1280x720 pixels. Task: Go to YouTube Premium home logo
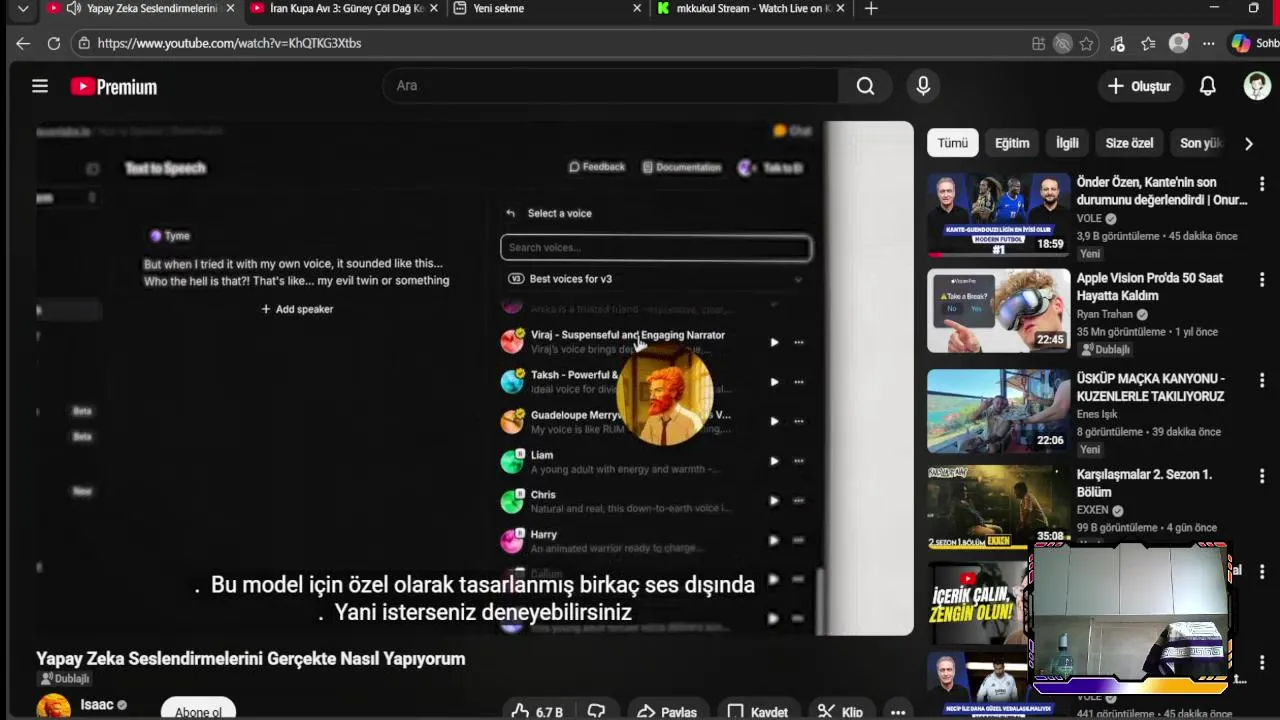coord(114,87)
